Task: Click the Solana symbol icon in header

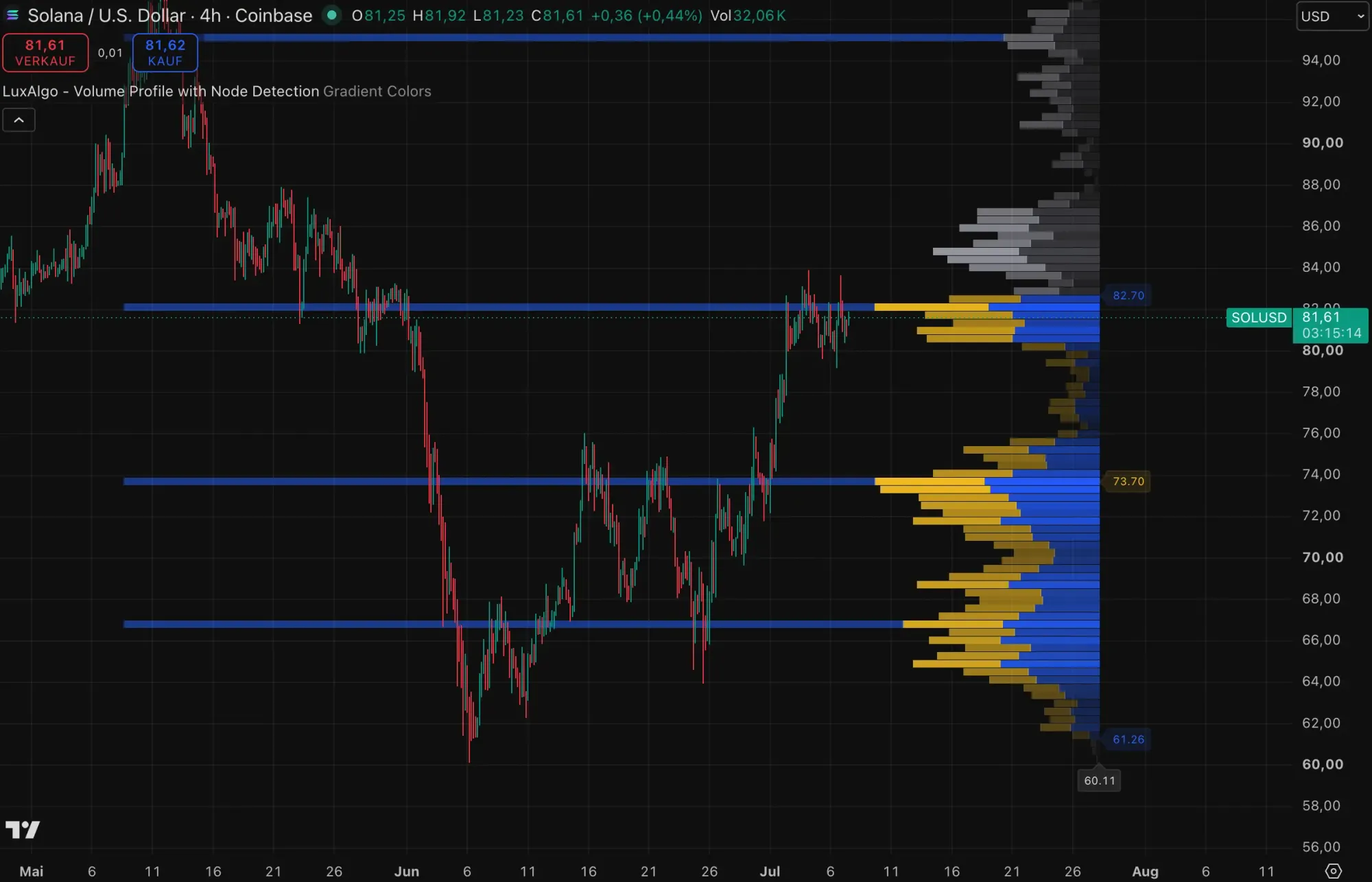Action: point(12,15)
